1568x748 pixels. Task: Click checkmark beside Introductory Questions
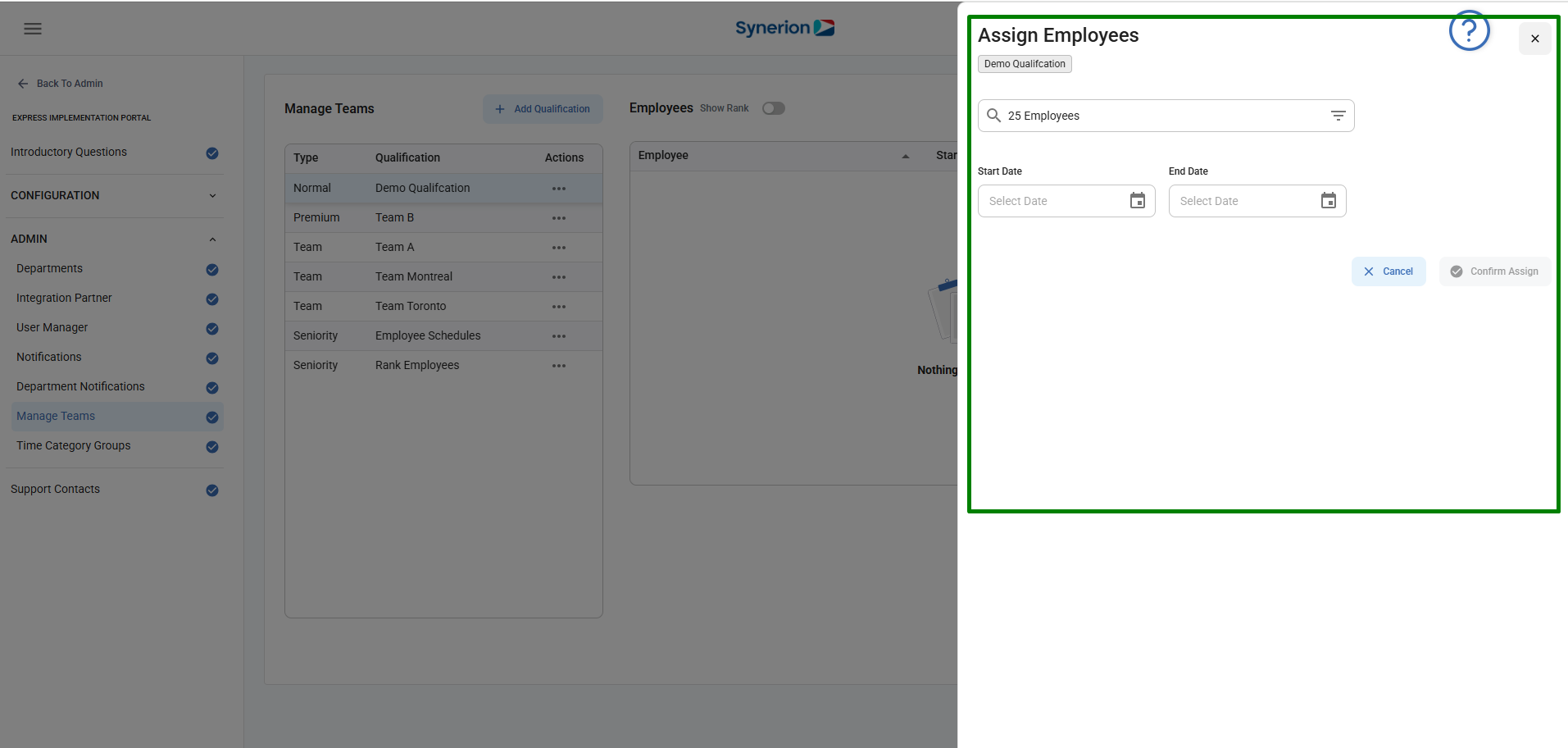pyautogui.click(x=212, y=153)
